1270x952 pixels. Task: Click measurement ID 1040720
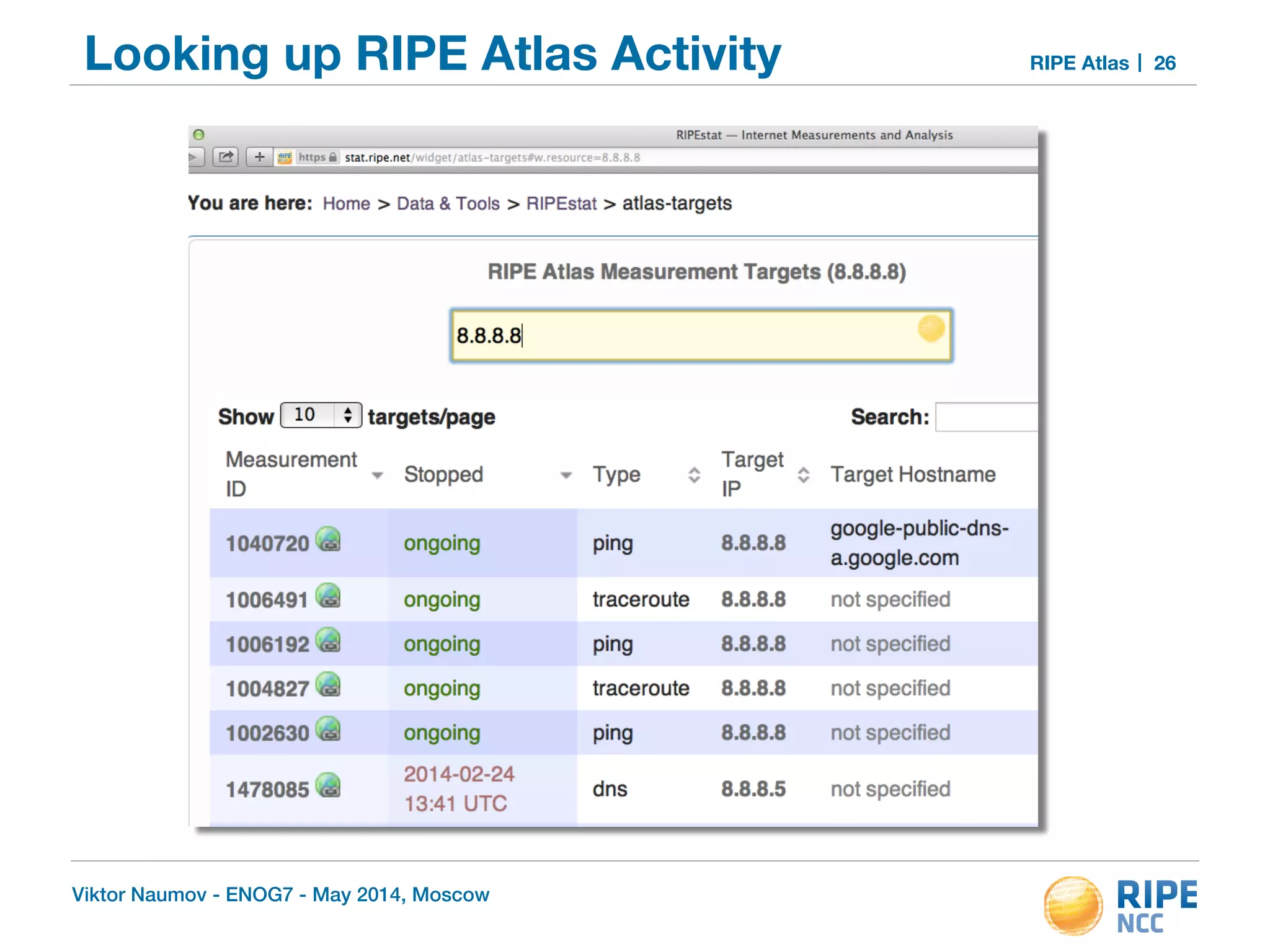(x=267, y=544)
